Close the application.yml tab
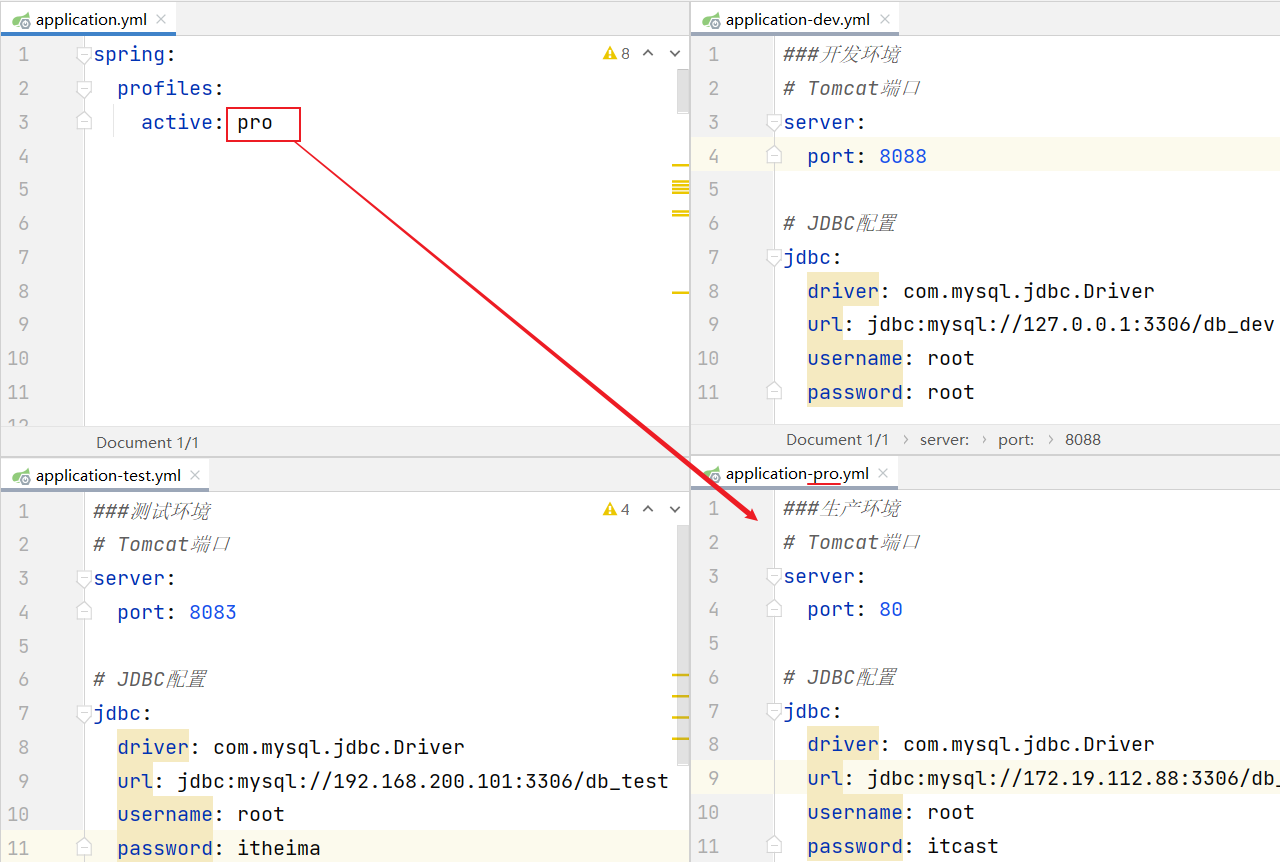 [x=161, y=20]
